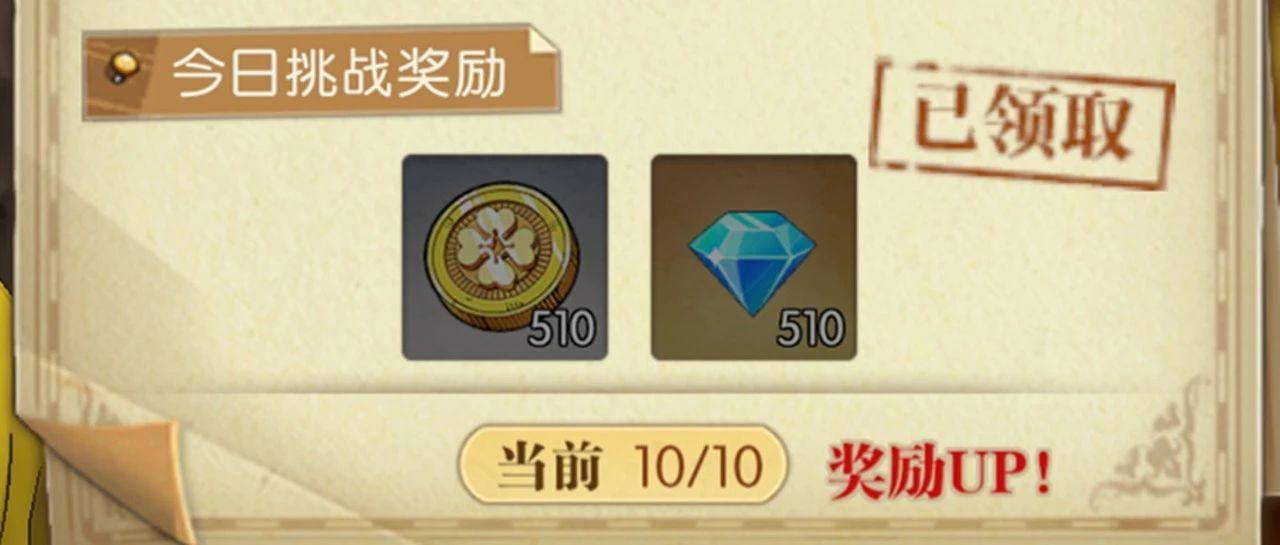
Task: Open the 今日挑战奖励 header banner
Action: 321,73
